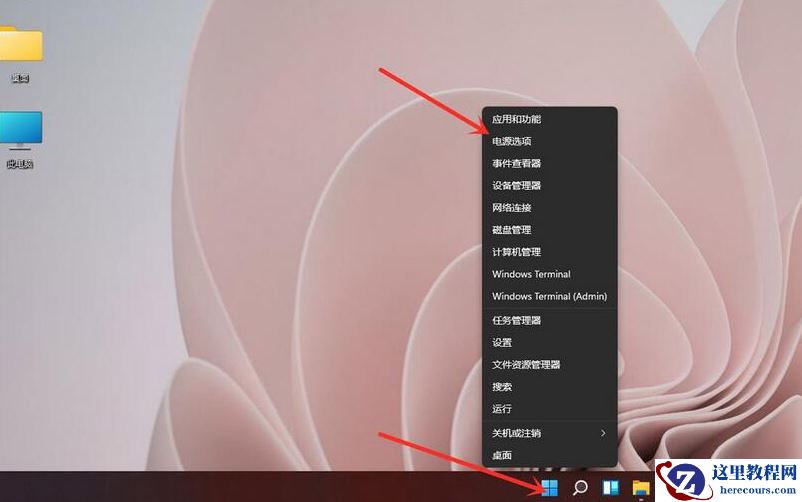Screen dimensions: 802x502
Task: Open 磁盘管理 from the menu
Action: 550,230
